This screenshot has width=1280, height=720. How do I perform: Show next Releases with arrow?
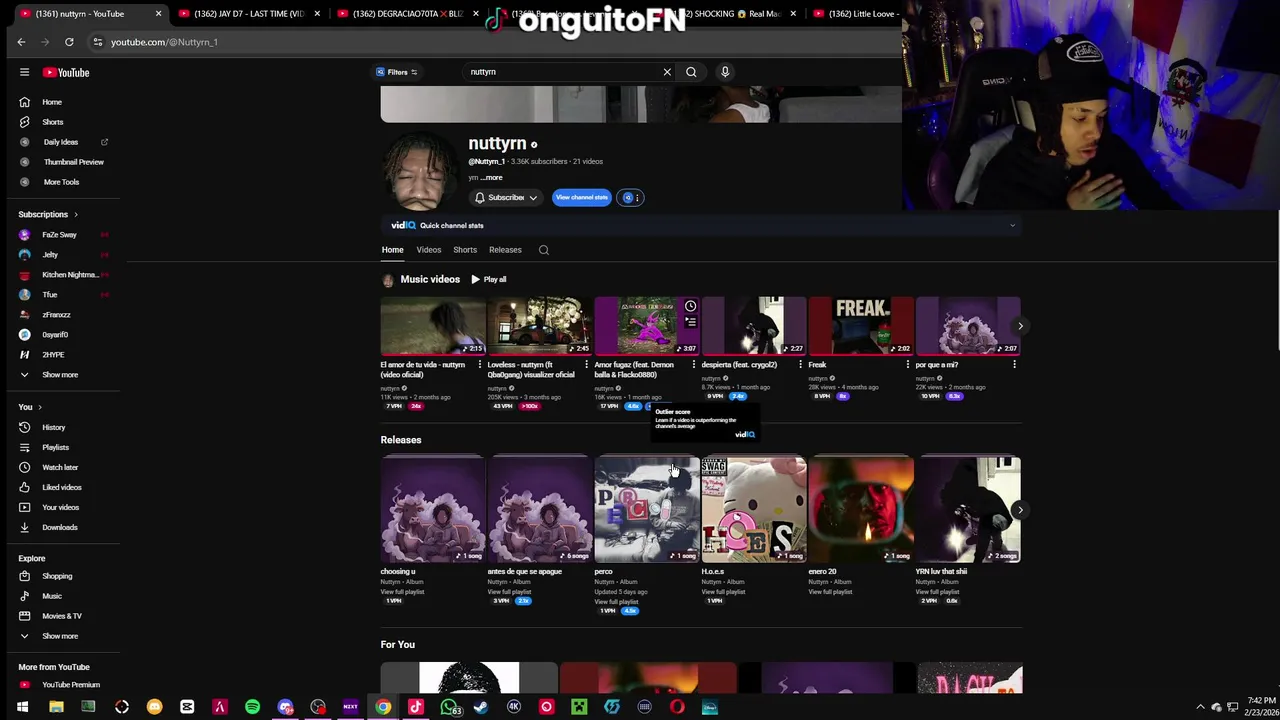click(1020, 510)
